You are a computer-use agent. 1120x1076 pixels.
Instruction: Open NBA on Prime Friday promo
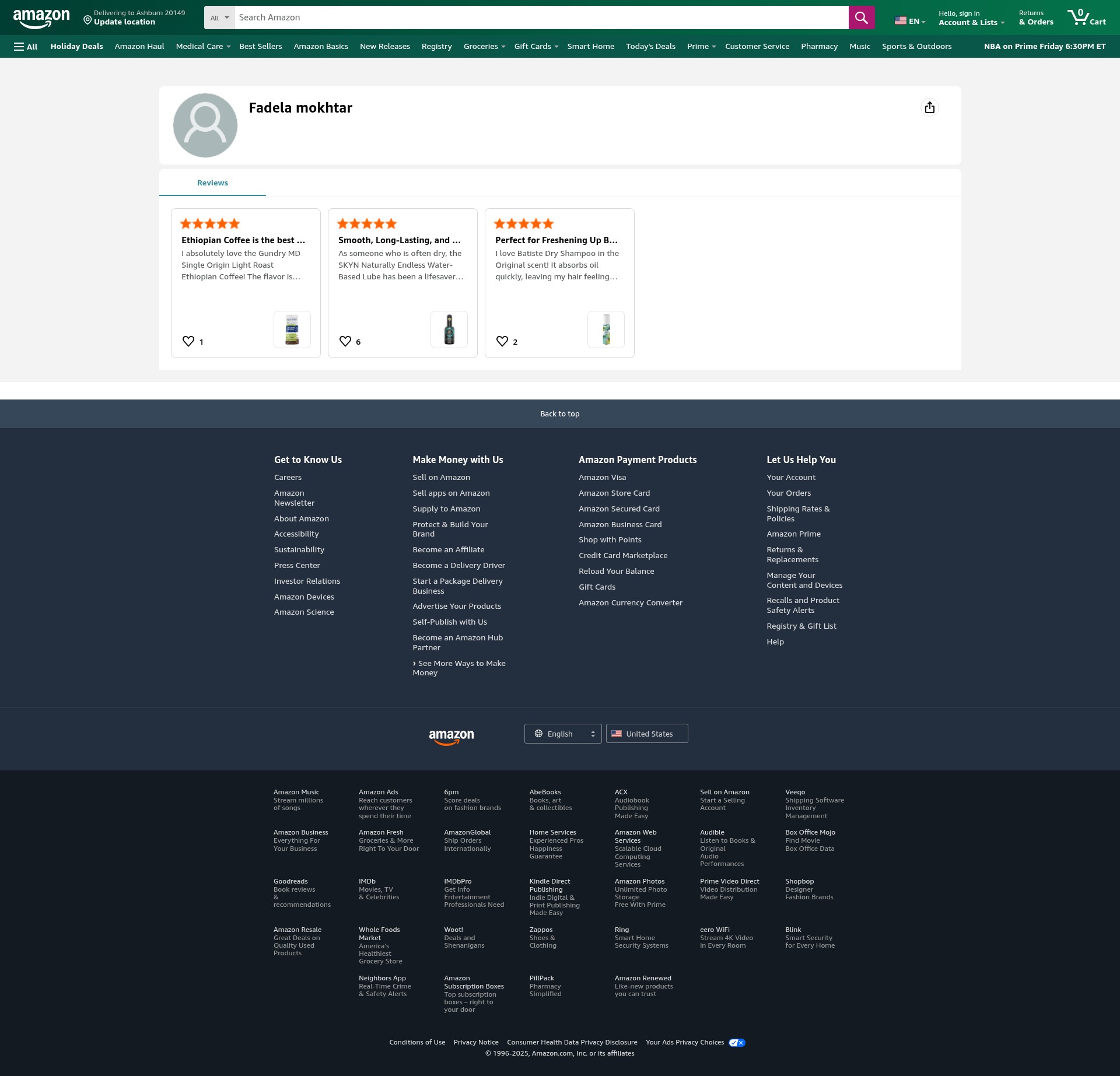(x=1045, y=47)
